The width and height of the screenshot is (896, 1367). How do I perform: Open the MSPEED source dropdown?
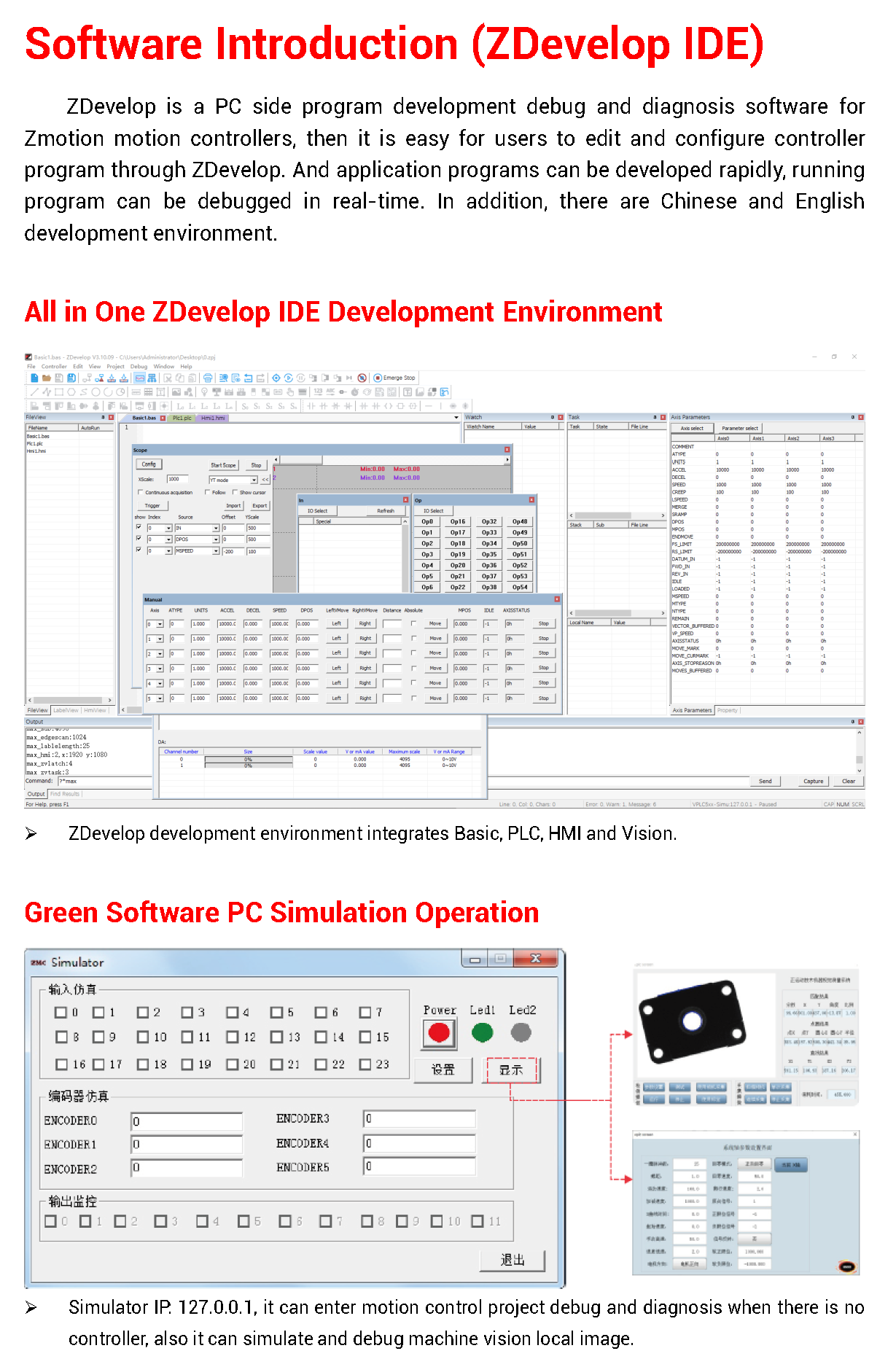click(x=216, y=552)
